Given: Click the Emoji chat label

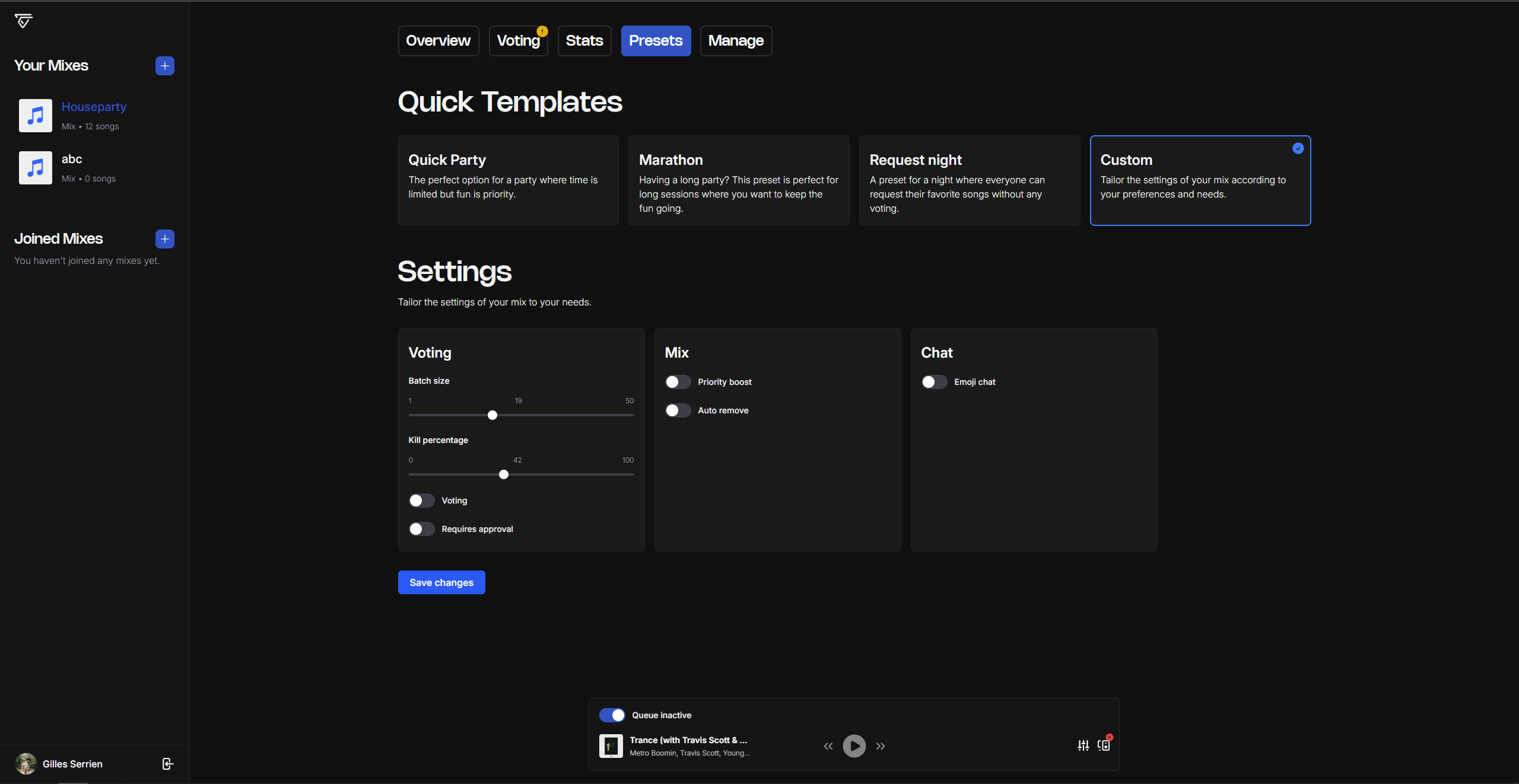Looking at the screenshot, I should click(x=975, y=382).
